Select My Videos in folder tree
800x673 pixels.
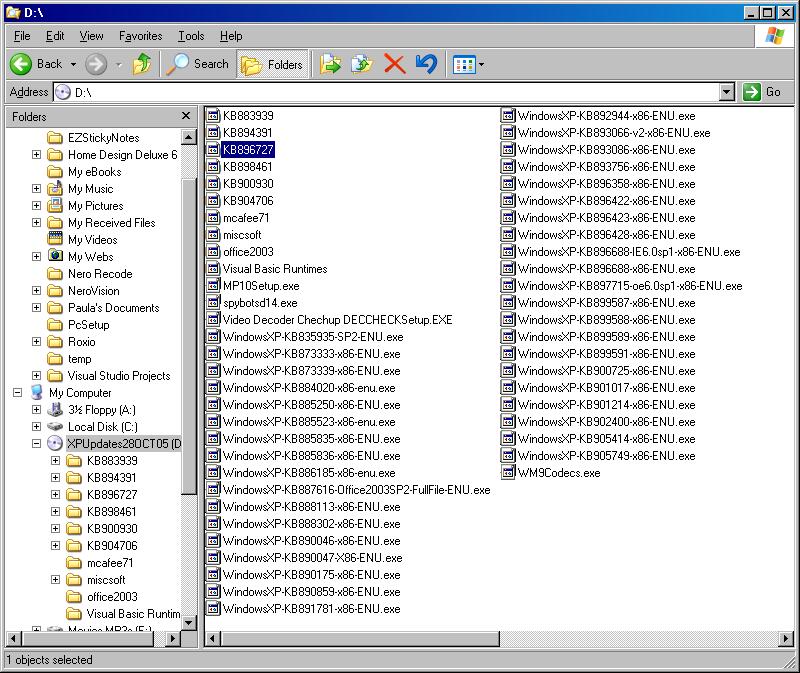pos(92,240)
